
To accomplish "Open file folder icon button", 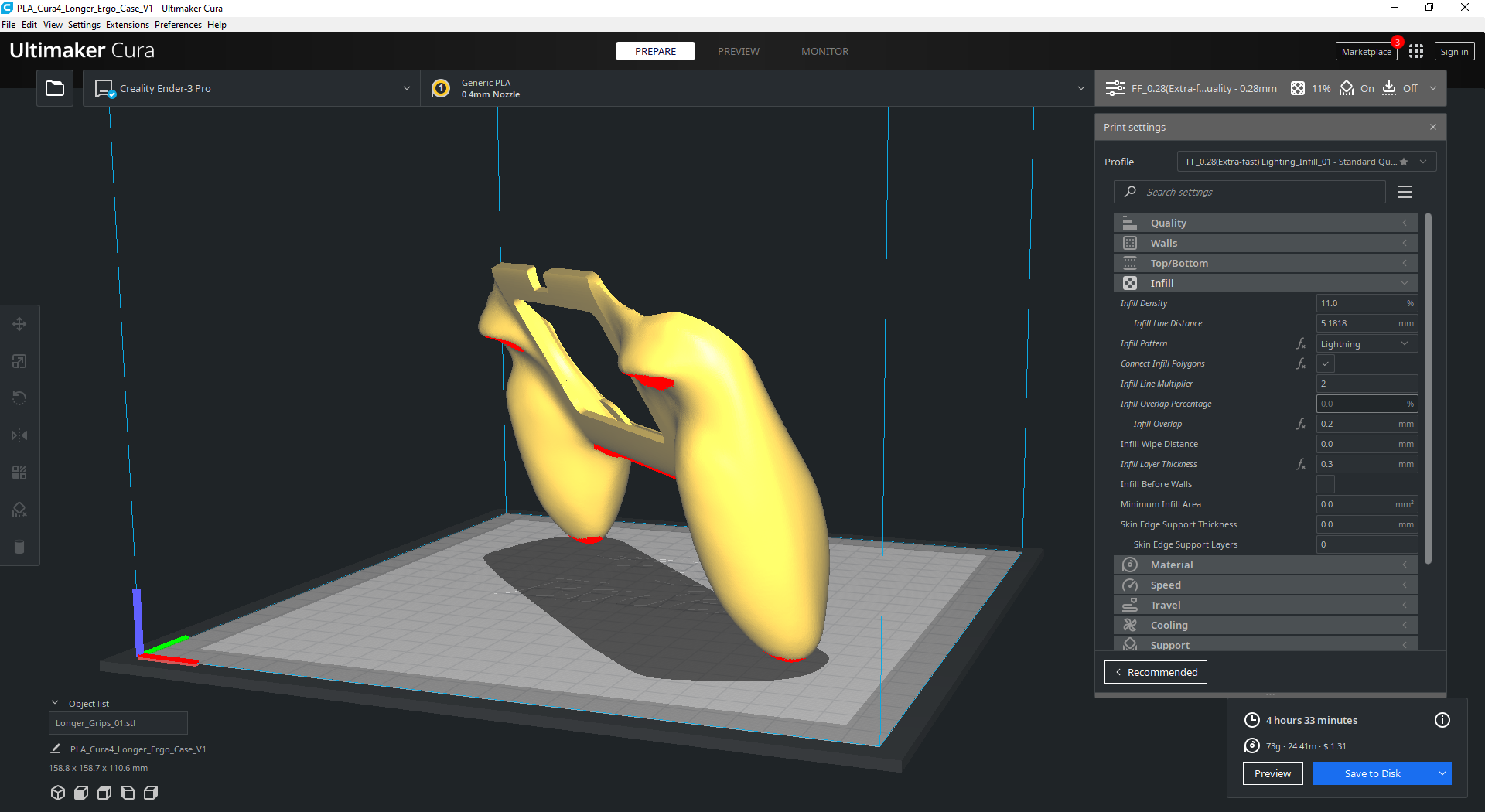I will coord(55,88).
